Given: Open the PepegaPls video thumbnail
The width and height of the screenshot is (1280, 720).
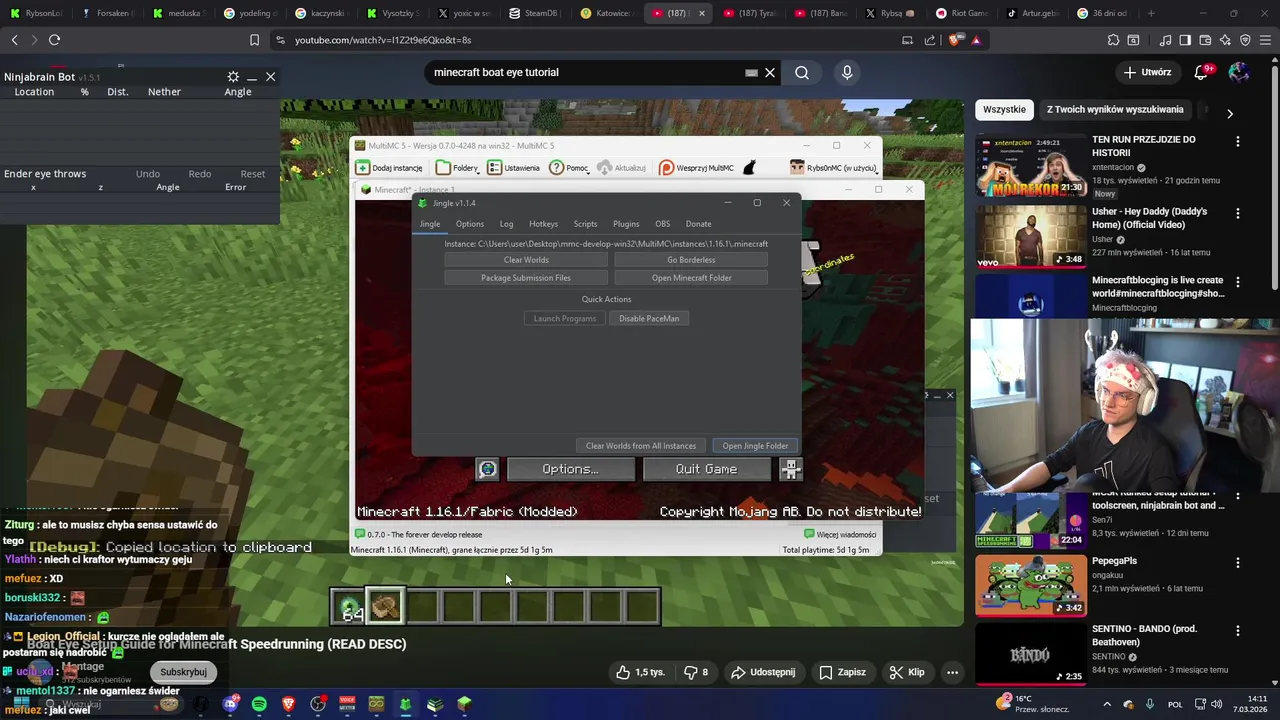Looking at the screenshot, I should point(1031,585).
